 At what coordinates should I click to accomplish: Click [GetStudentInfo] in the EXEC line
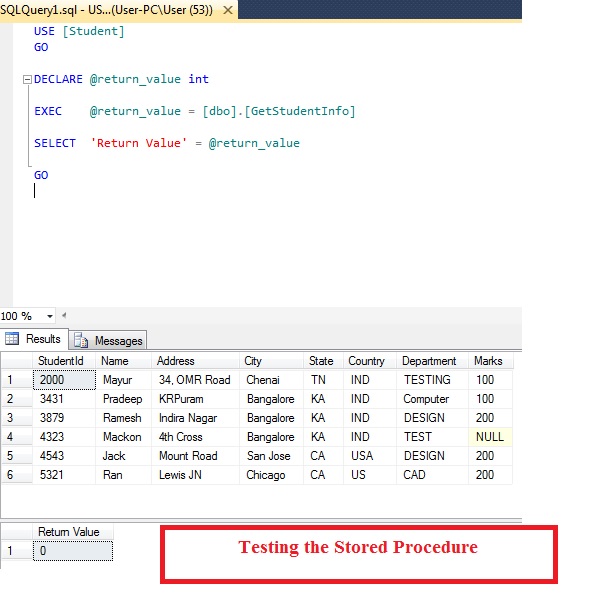pos(300,111)
